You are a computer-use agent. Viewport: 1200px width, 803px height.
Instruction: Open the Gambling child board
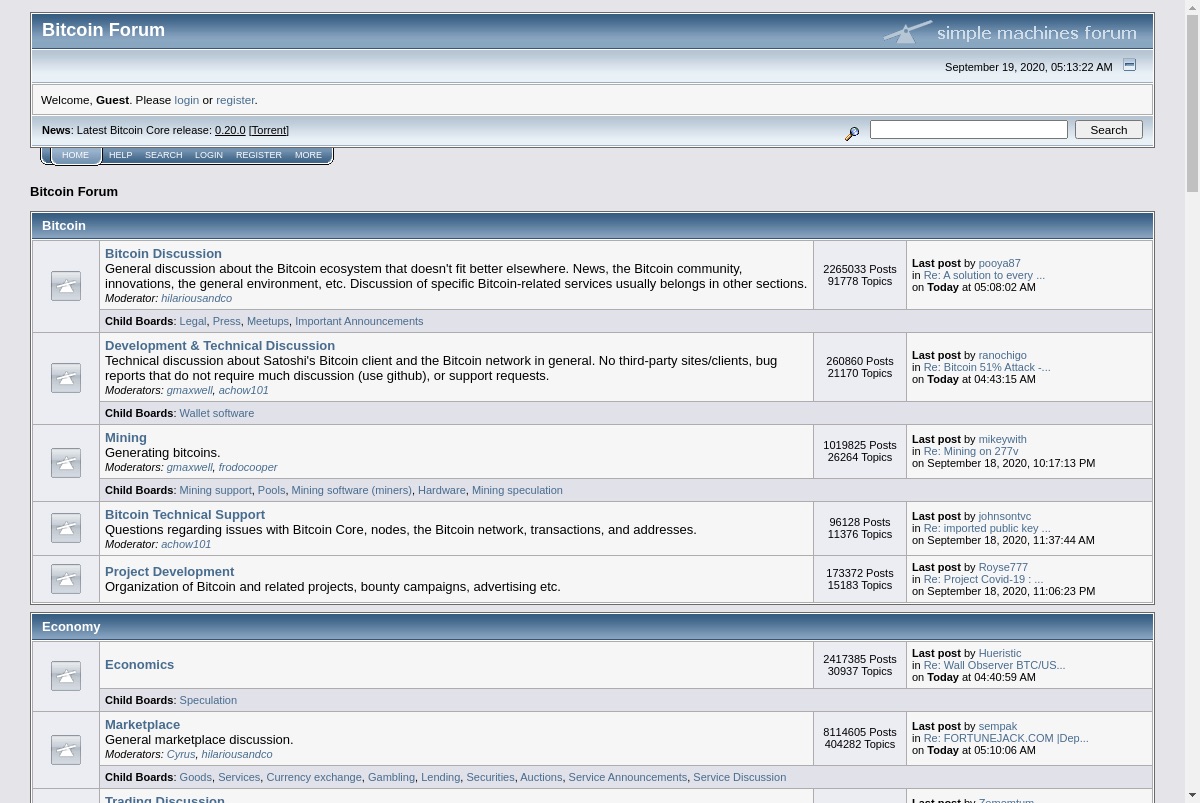pyautogui.click(x=391, y=777)
